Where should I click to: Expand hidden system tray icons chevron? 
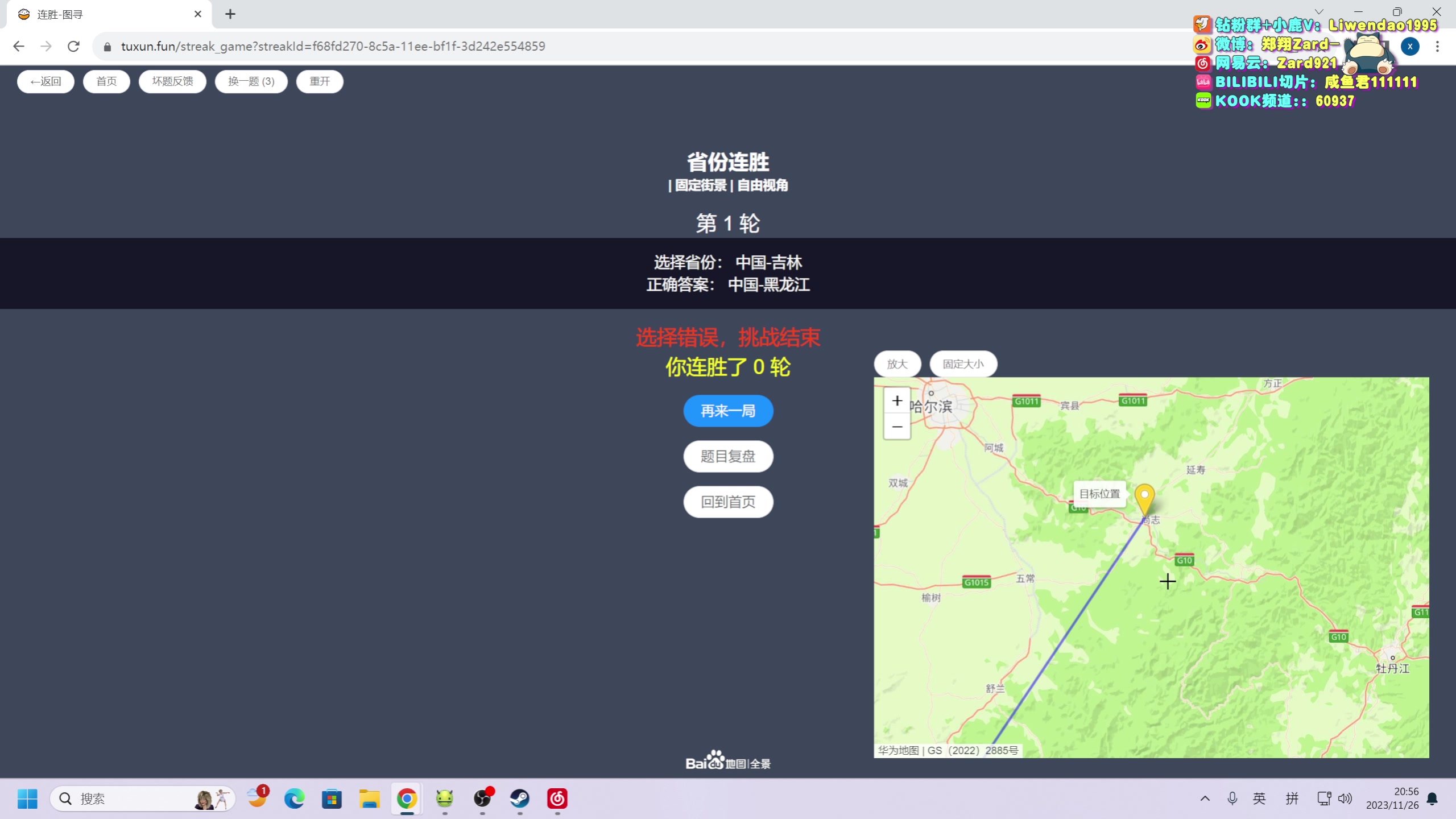pos(1205,799)
